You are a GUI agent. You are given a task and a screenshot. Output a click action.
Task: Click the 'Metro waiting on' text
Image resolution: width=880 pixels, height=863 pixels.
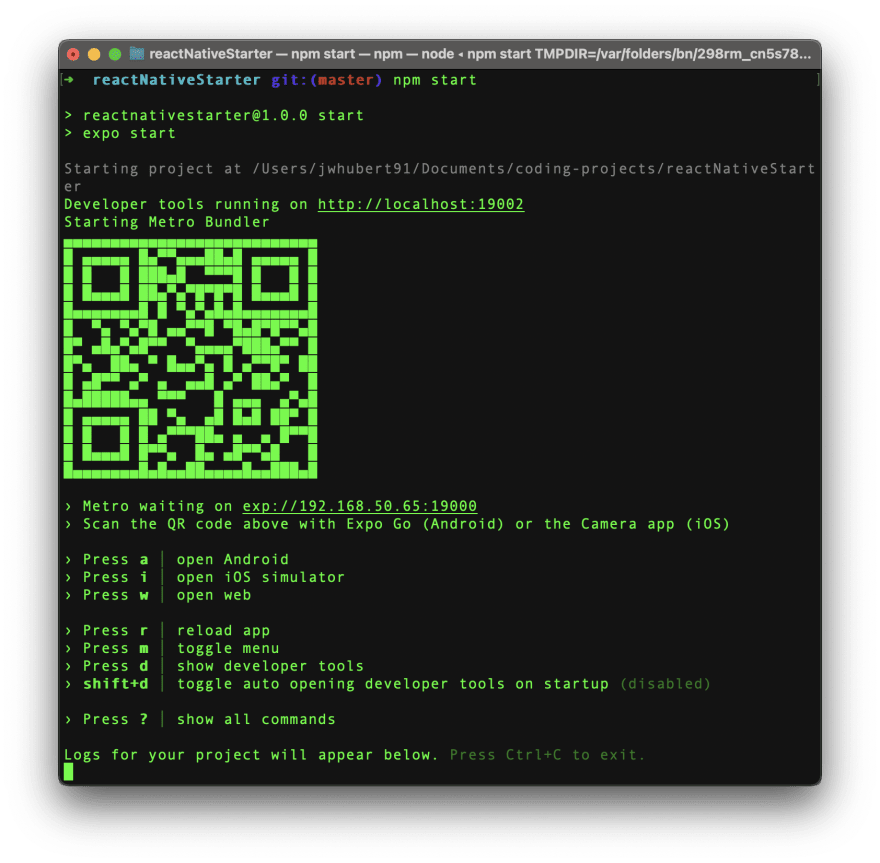pos(158,506)
